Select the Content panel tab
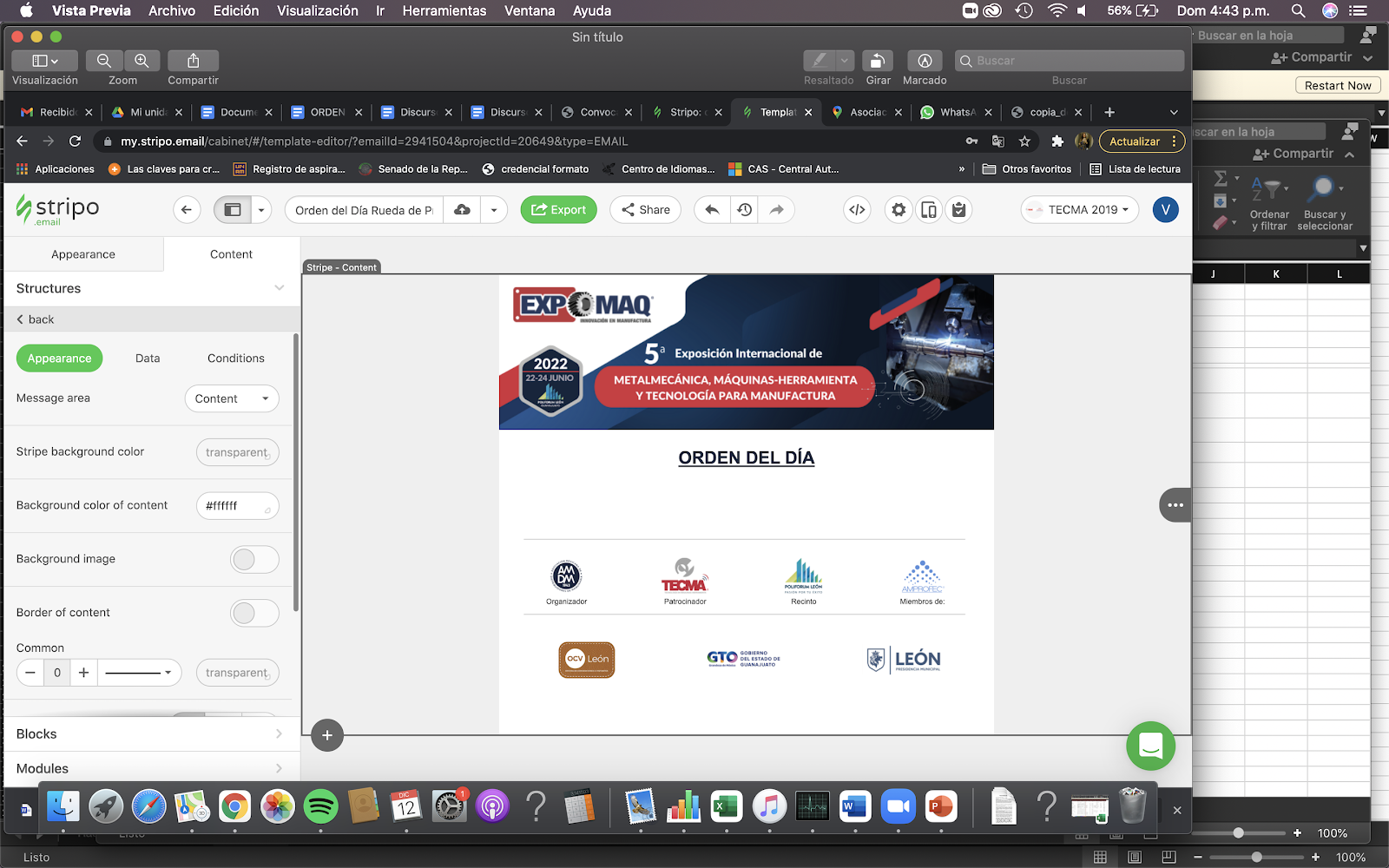 [231, 254]
